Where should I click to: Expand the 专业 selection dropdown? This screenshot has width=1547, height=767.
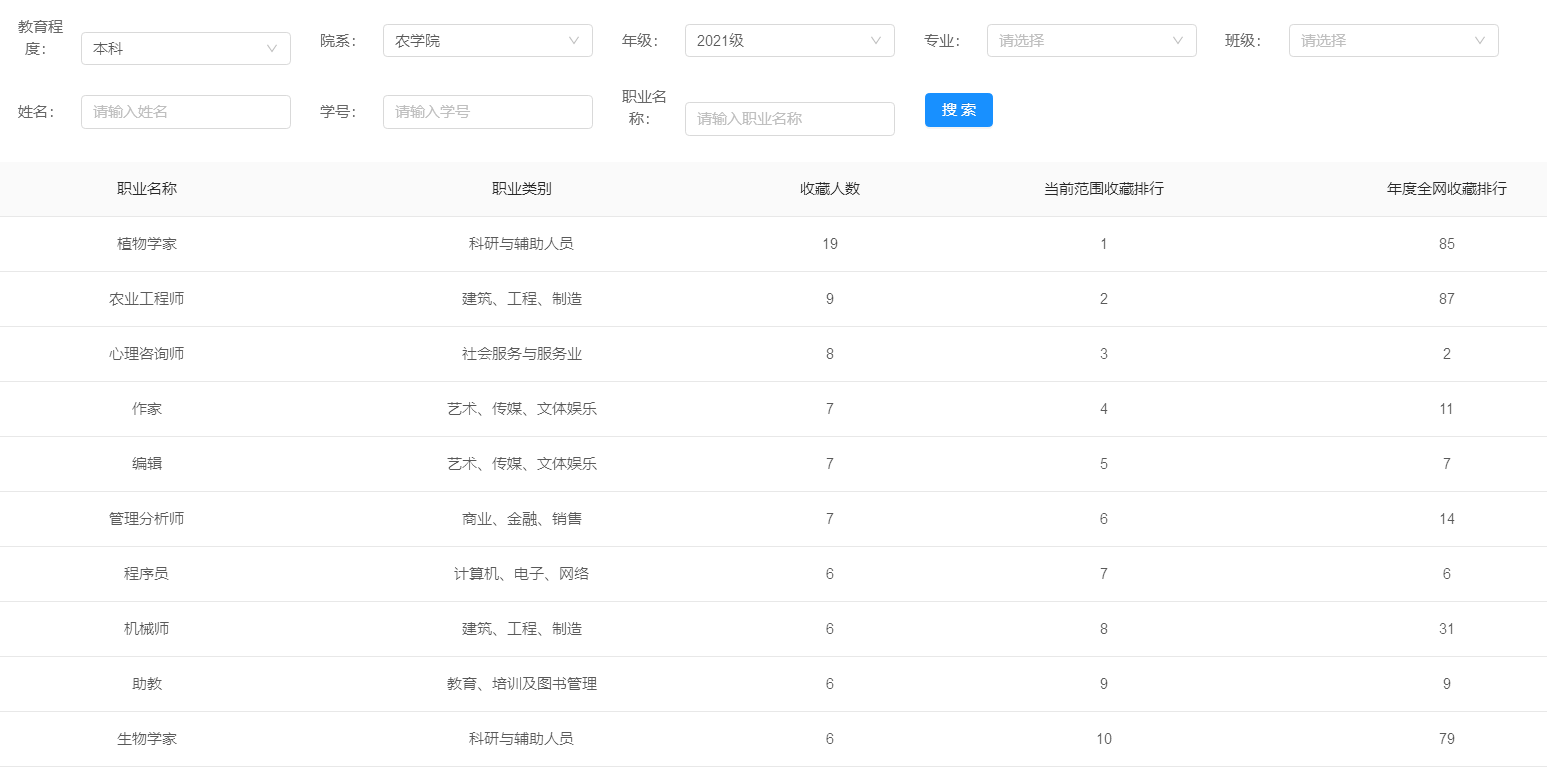(x=1091, y=40)
